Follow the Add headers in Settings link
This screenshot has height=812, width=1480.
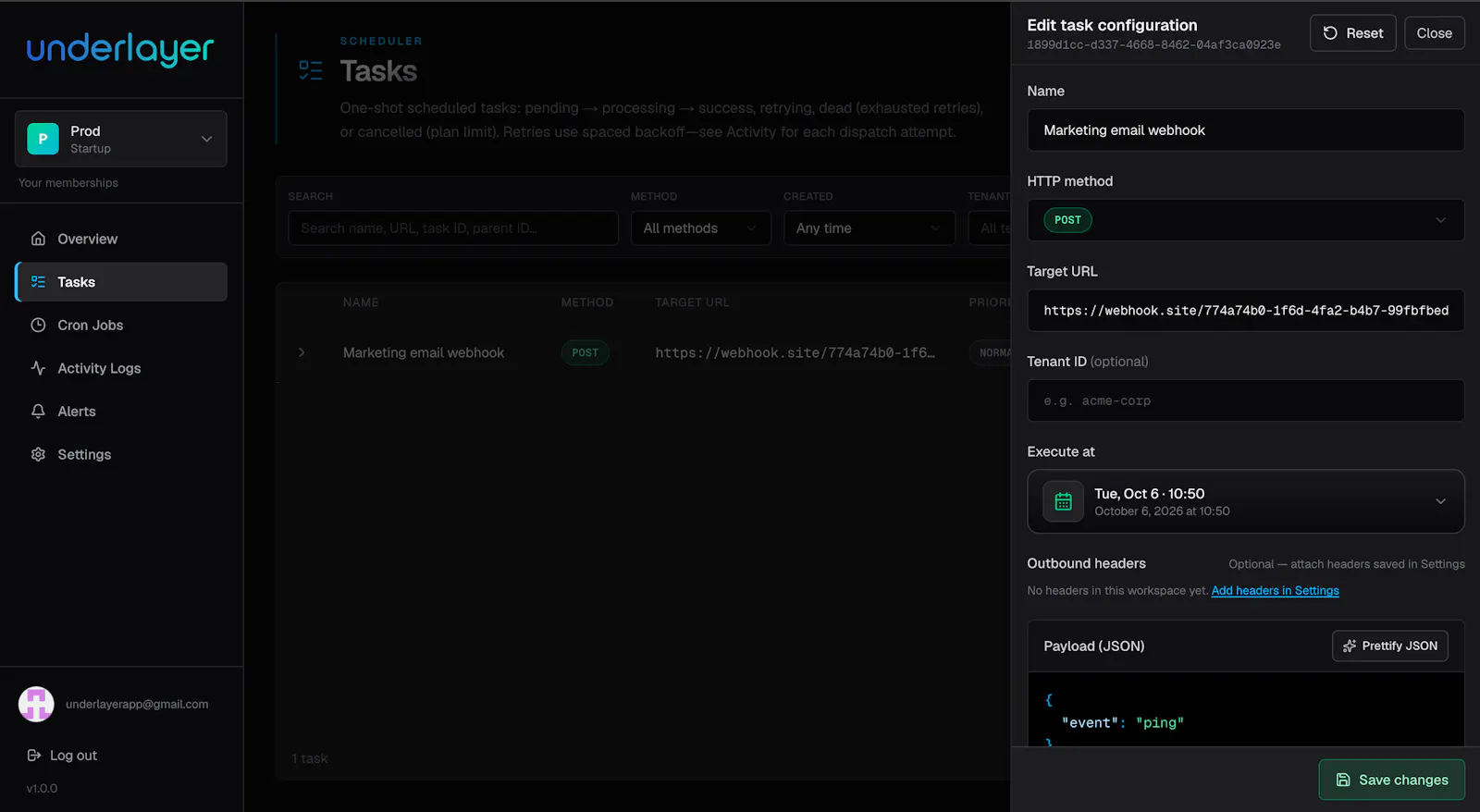pyautogui.click(x=1275, y=591)
